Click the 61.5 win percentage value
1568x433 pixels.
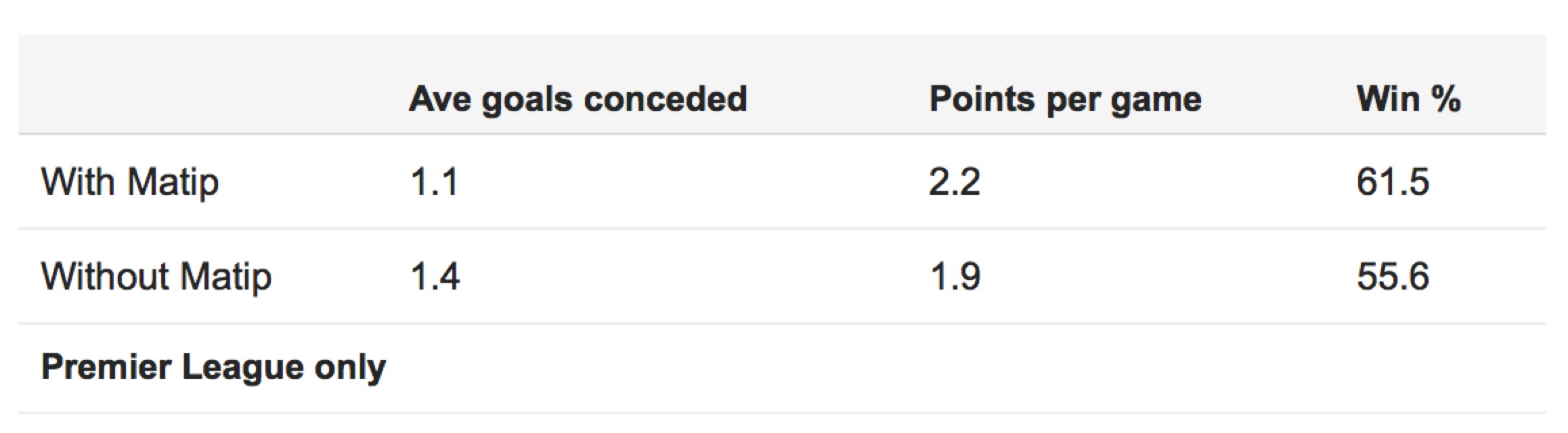pos(1393,182)
